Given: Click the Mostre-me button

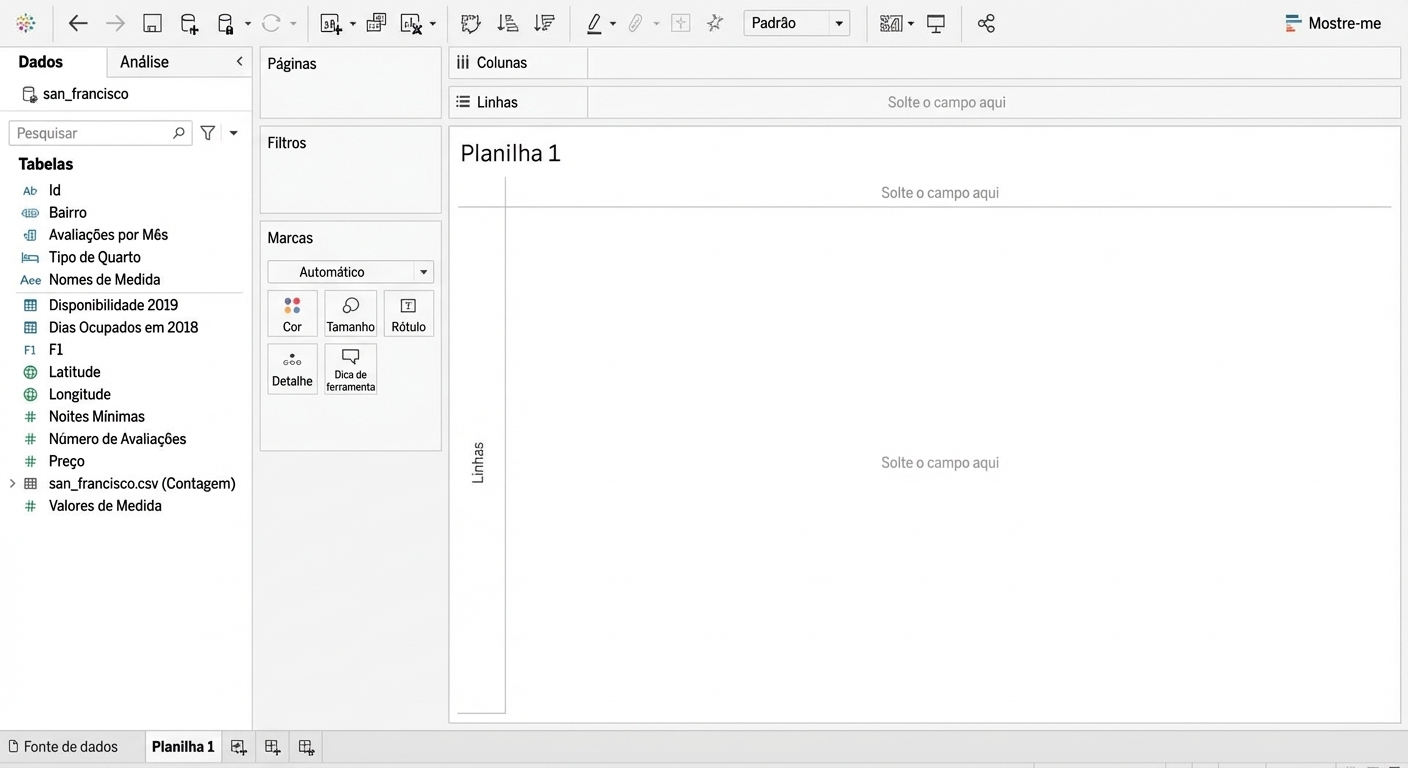Looking at the screenshot, I should point(1333,23).
